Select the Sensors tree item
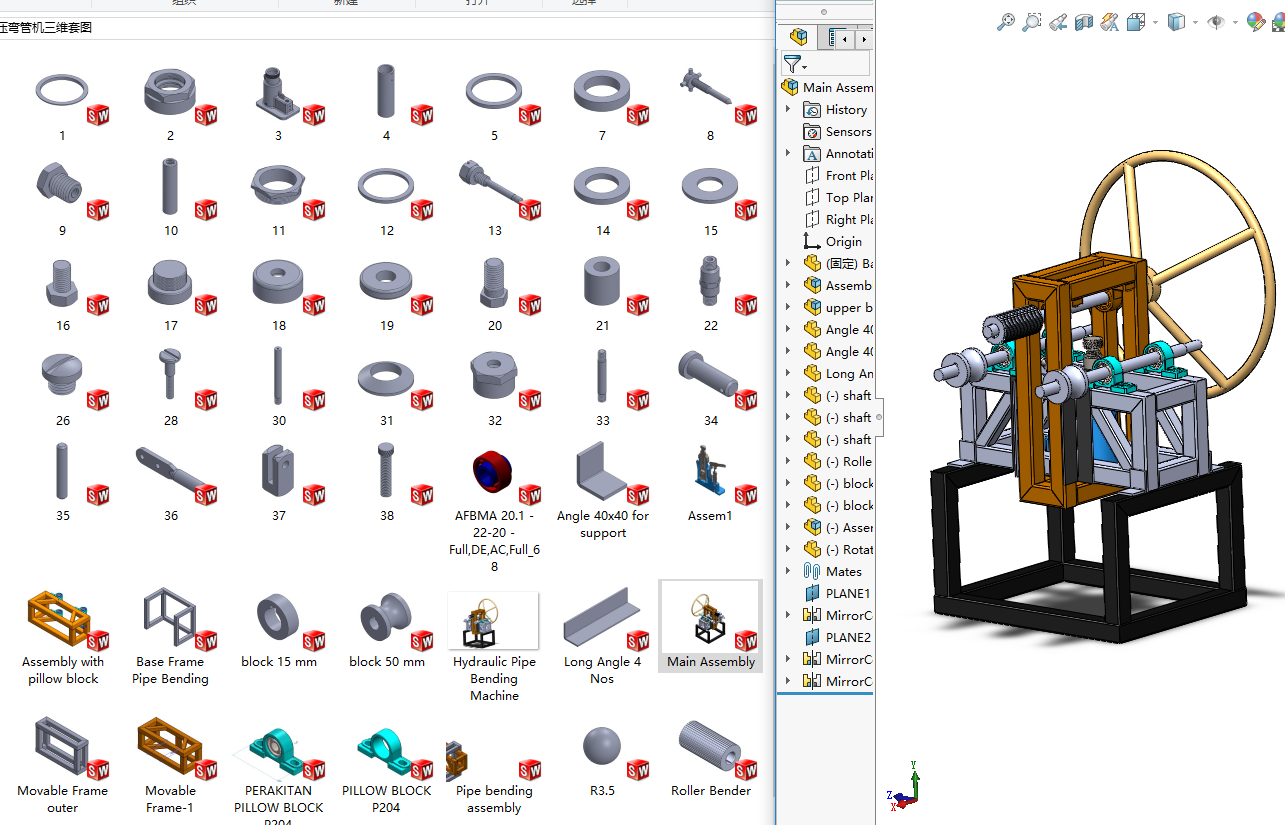1285x825 pixels. 847,132
